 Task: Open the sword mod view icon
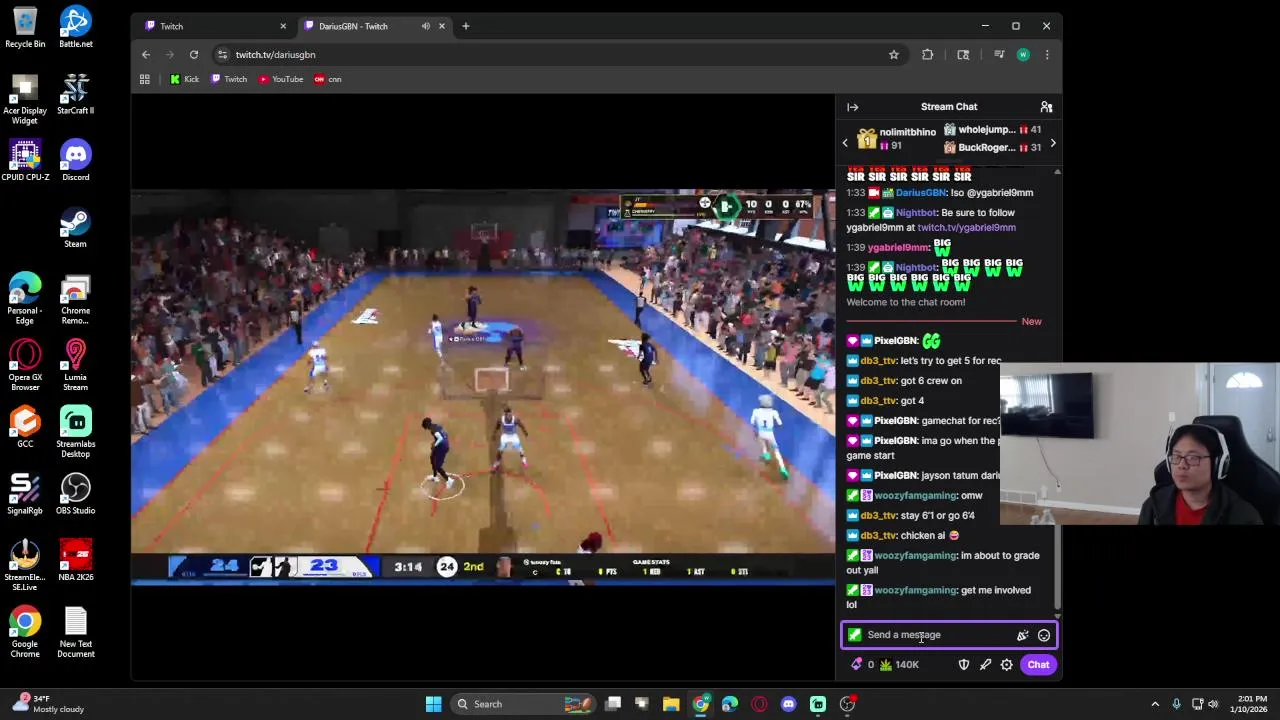(x=985, y=665)
